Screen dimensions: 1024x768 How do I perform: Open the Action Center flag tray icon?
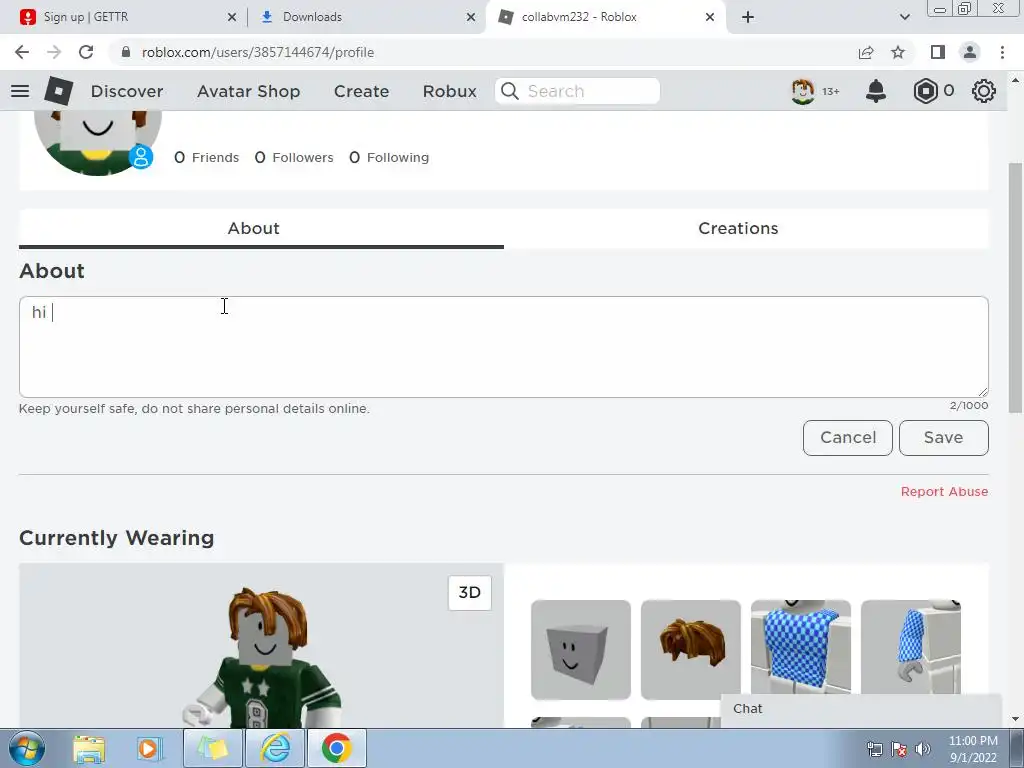(x=899, y=749)
